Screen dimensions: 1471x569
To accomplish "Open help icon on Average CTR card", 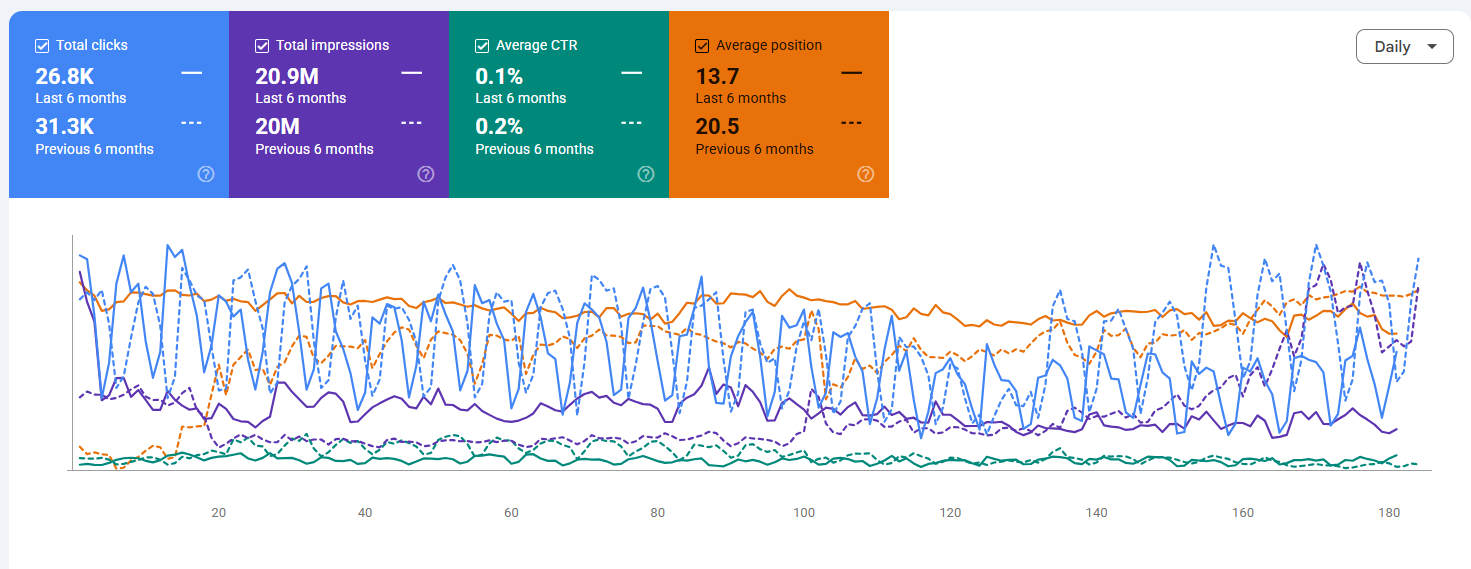I will (646, 174).
